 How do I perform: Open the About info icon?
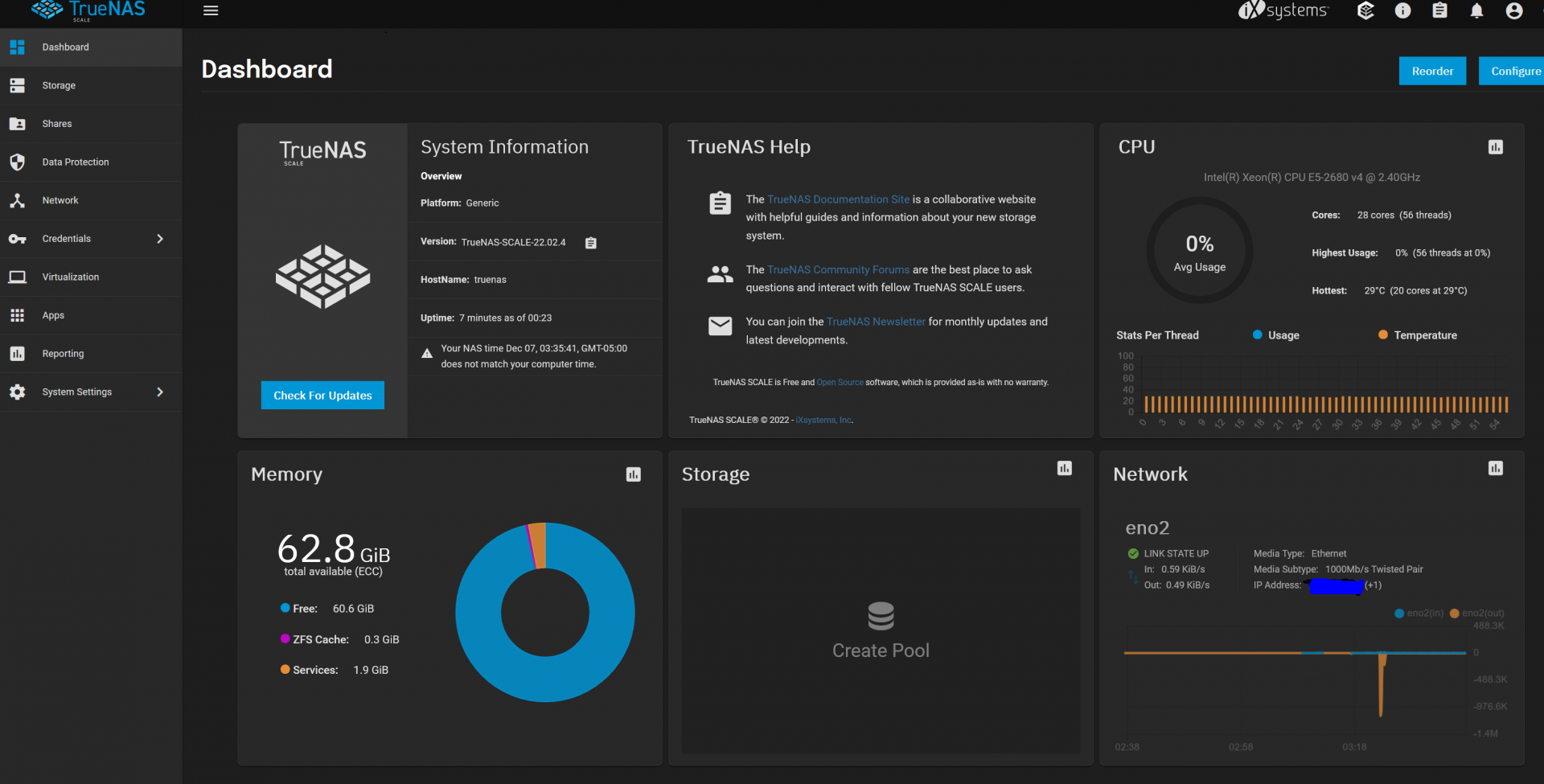pos(1402,10)
